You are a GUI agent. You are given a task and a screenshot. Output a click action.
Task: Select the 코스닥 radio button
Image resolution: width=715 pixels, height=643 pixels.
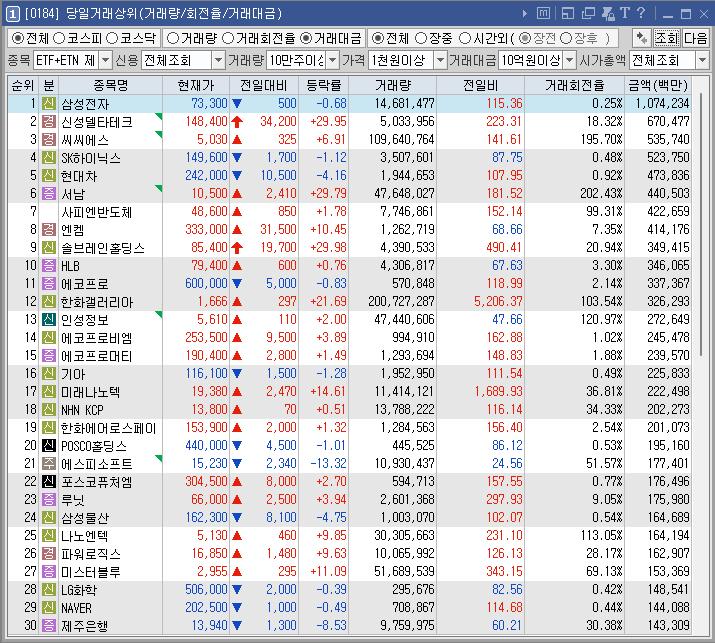pos(112,38)
